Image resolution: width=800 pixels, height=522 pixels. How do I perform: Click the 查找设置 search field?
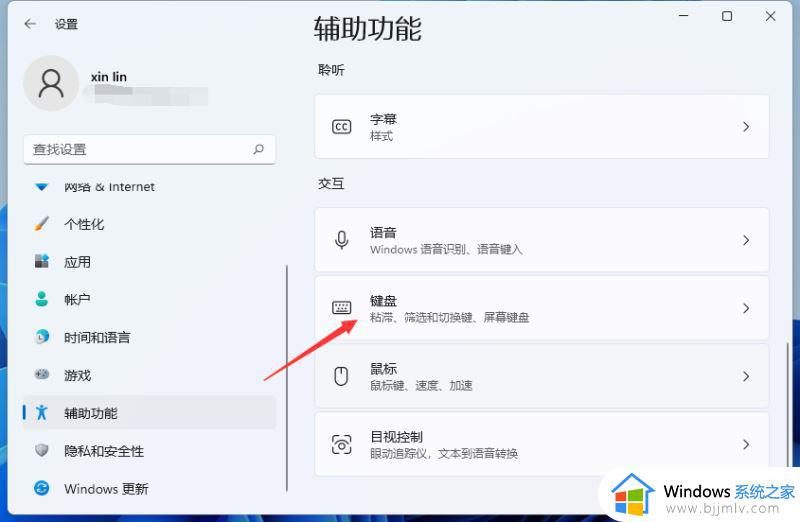[149, 150]
